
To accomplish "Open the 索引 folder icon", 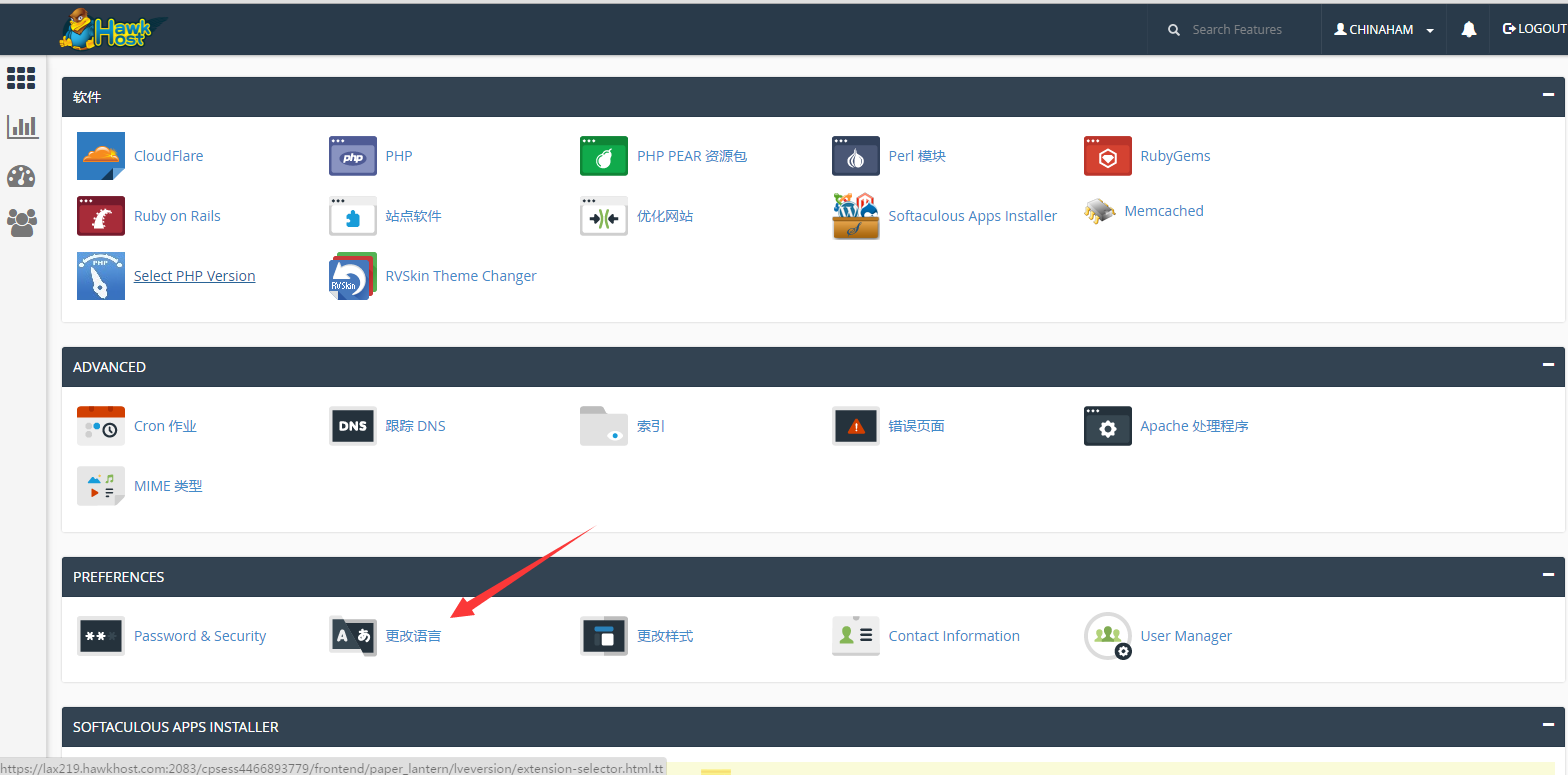I will [604, 426].
